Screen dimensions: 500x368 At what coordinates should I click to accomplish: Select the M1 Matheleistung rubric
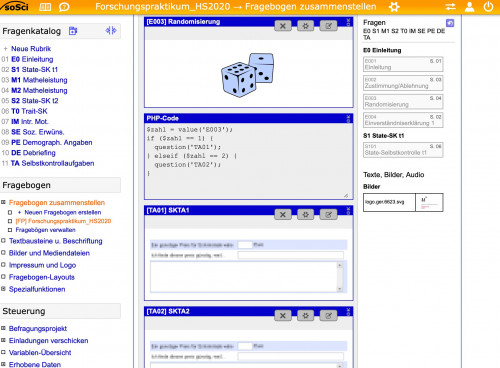pos(39,80)
